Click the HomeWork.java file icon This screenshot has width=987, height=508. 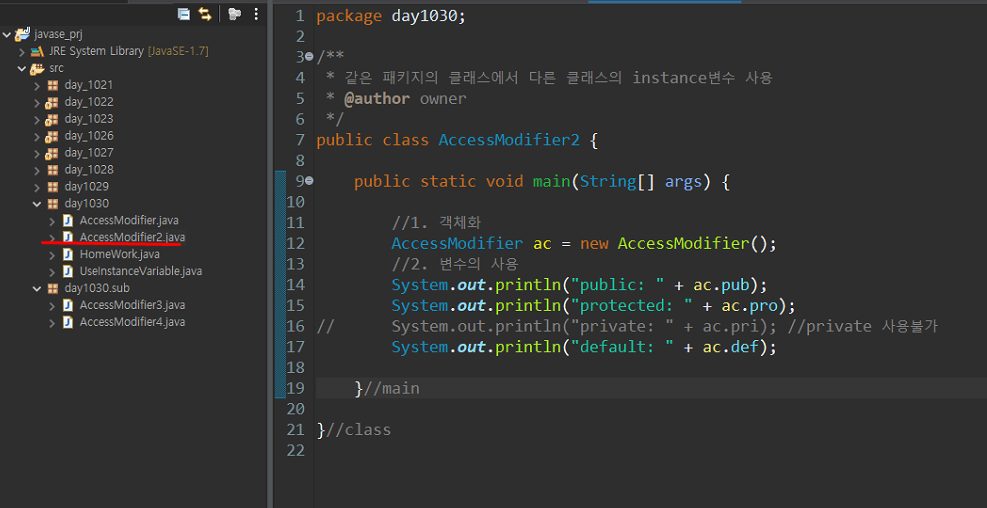68,254
